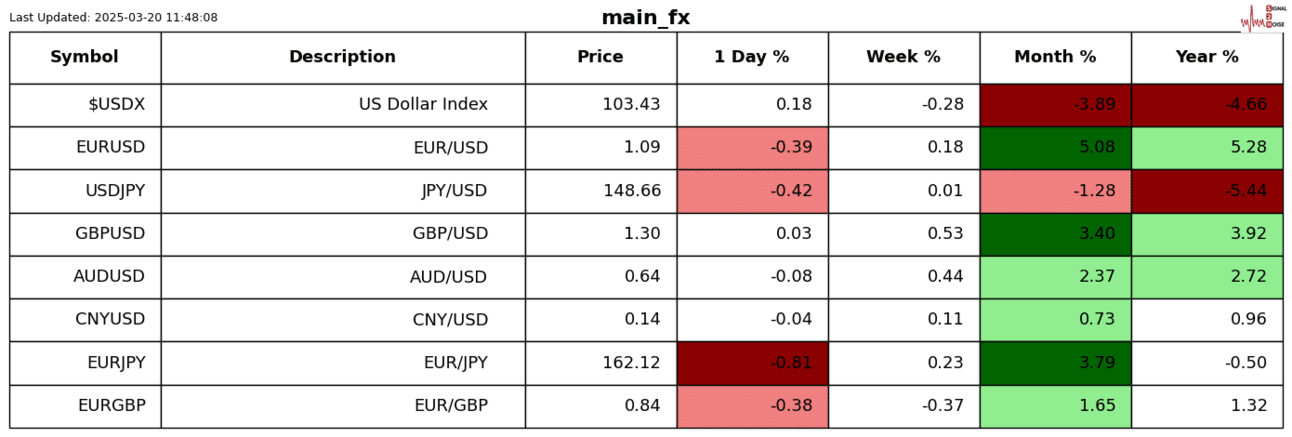Image resolution: width=1292 pixels, height=437 pixels.
Task: Click the Symbol column header
Action: pos(85,57)
